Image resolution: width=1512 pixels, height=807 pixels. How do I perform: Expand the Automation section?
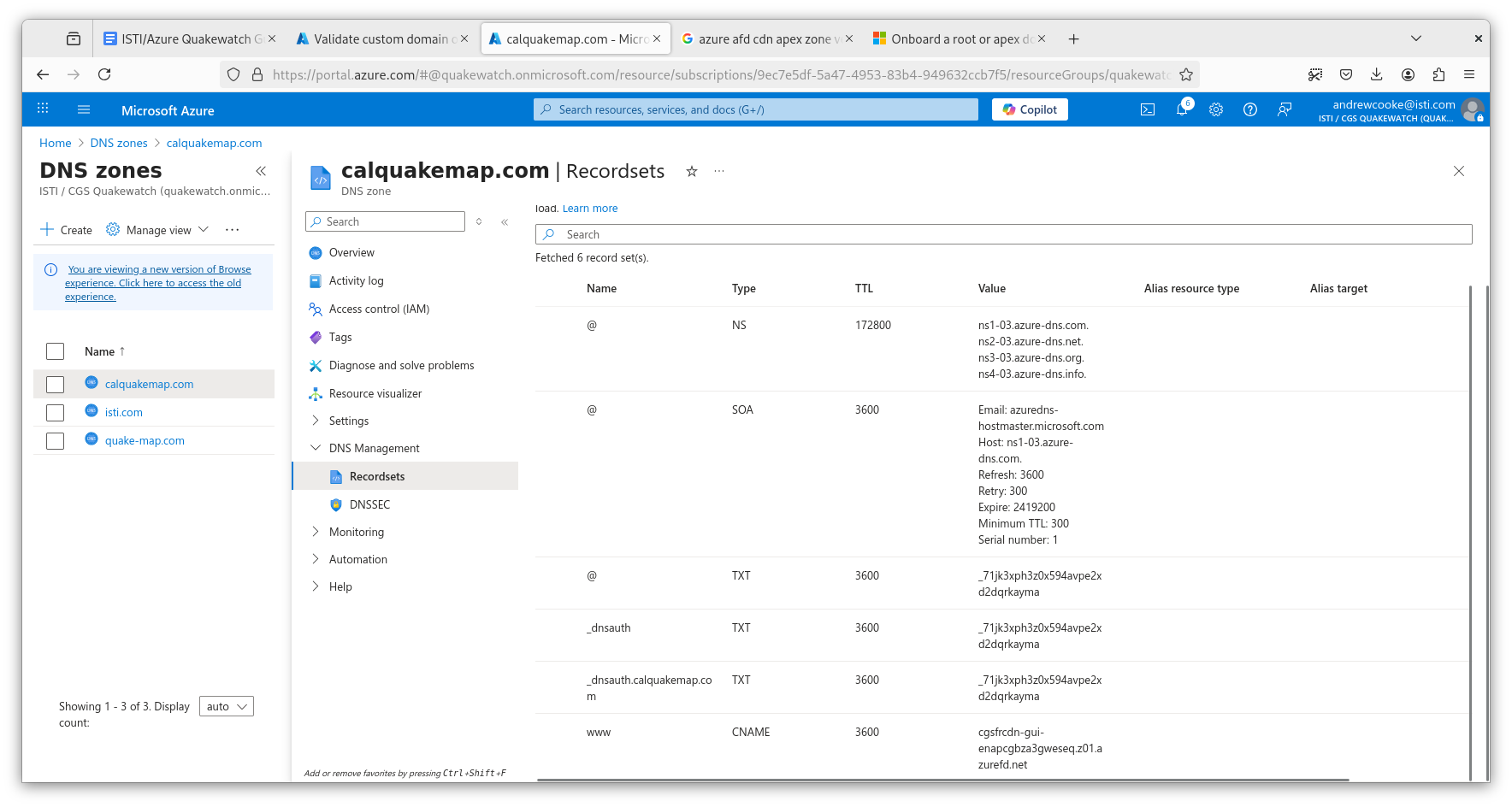pos(358,559)
